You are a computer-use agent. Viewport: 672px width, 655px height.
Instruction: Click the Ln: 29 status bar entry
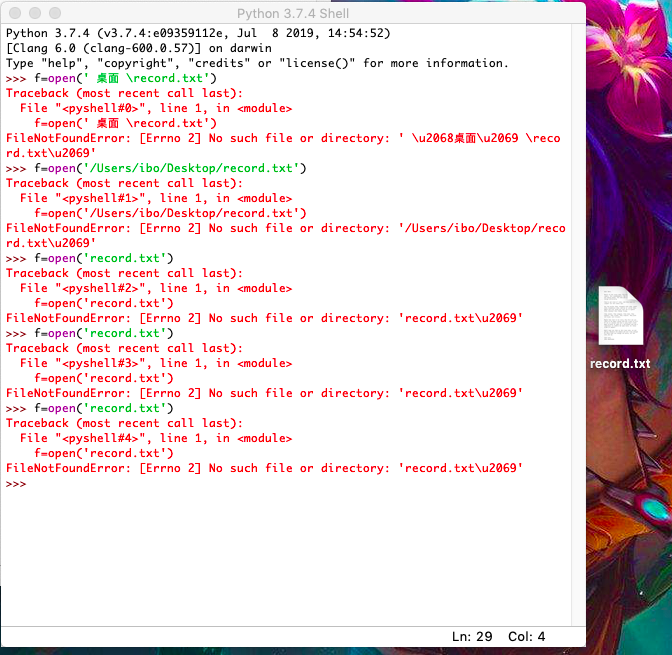point(472,637)
